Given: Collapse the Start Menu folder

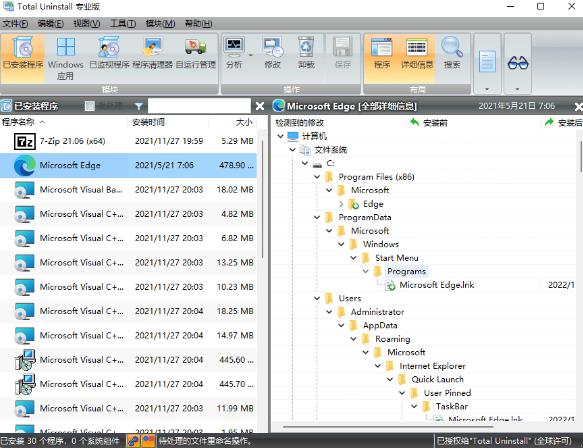Looking at the screenshot, I should [x=353, y=258].
